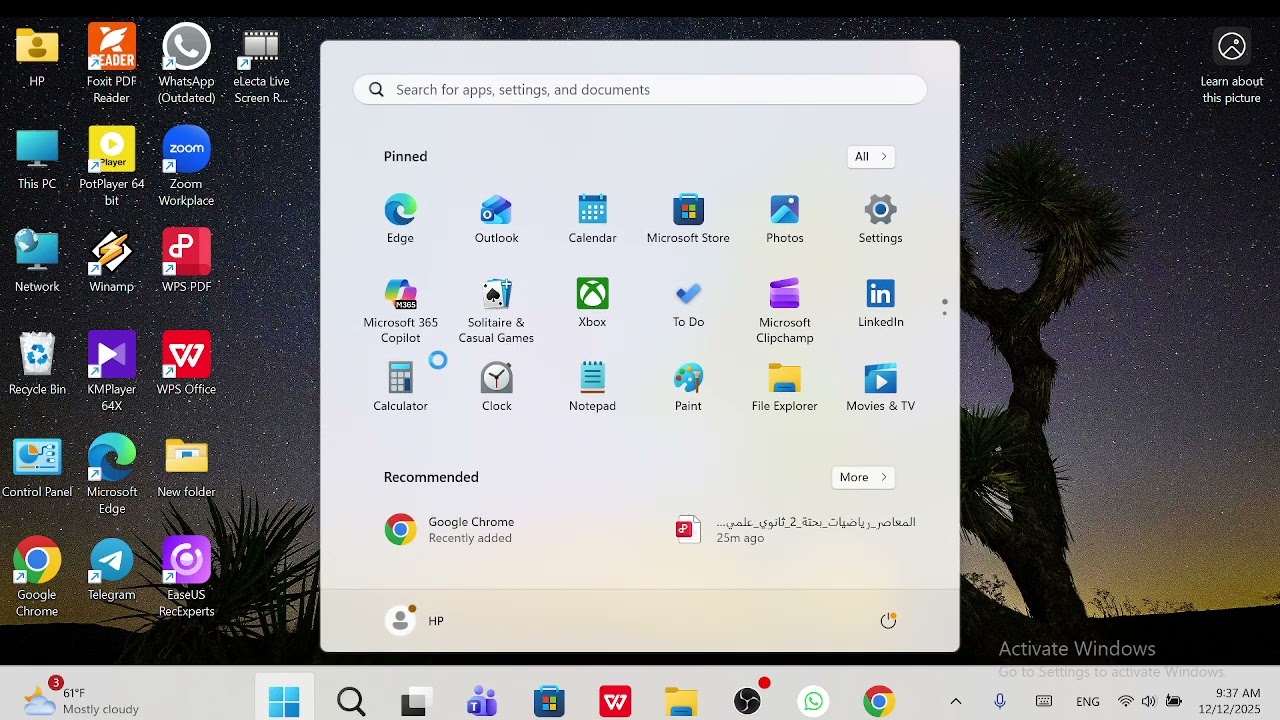Open Settings from the pinned apps
The width and height of the screenshot is (1280, 720).
[880, 219]
